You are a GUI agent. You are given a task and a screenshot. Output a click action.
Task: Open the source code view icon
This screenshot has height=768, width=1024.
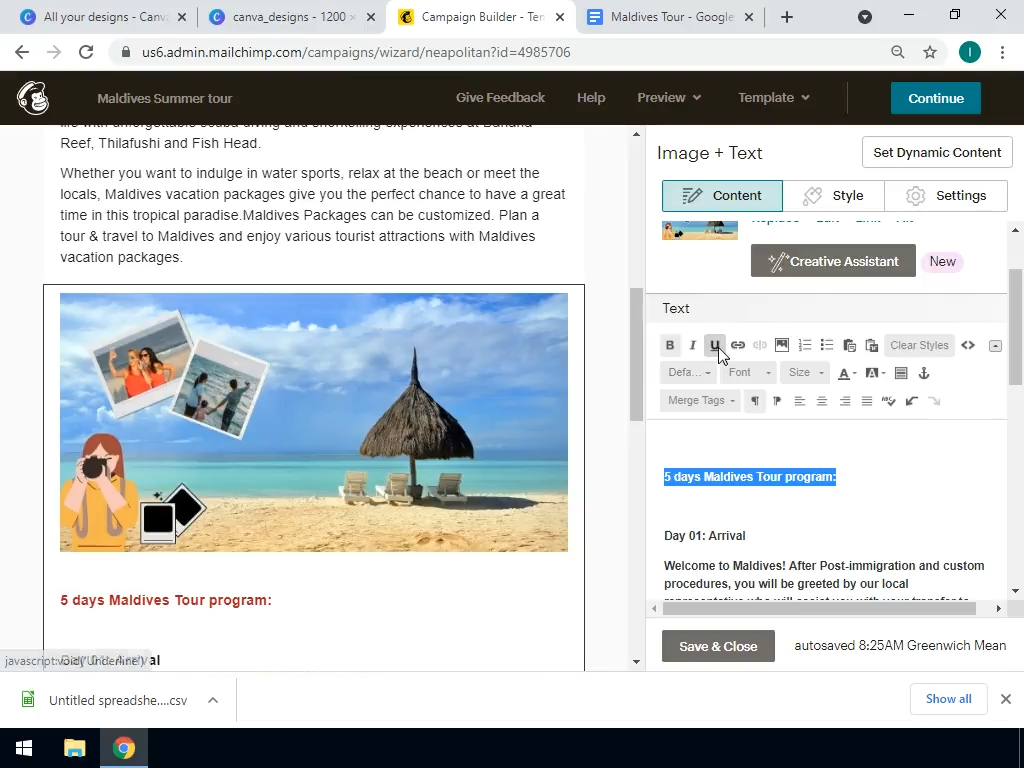tap(968, 345)
